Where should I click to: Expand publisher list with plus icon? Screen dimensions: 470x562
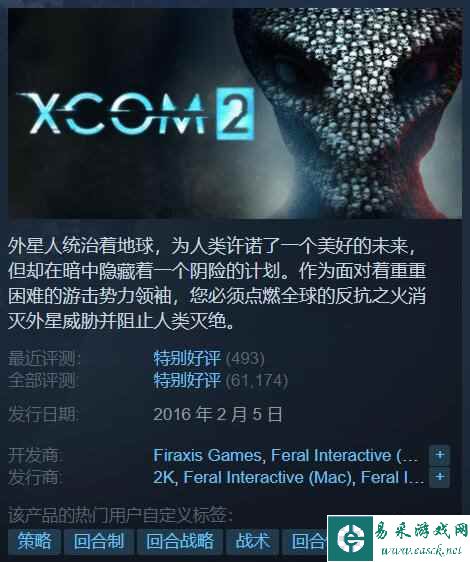[x=440, y=477]
